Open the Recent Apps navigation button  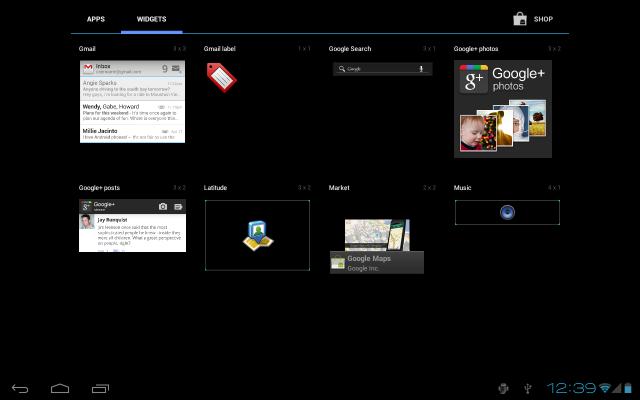pyautogui.click(x=100, y=387)
